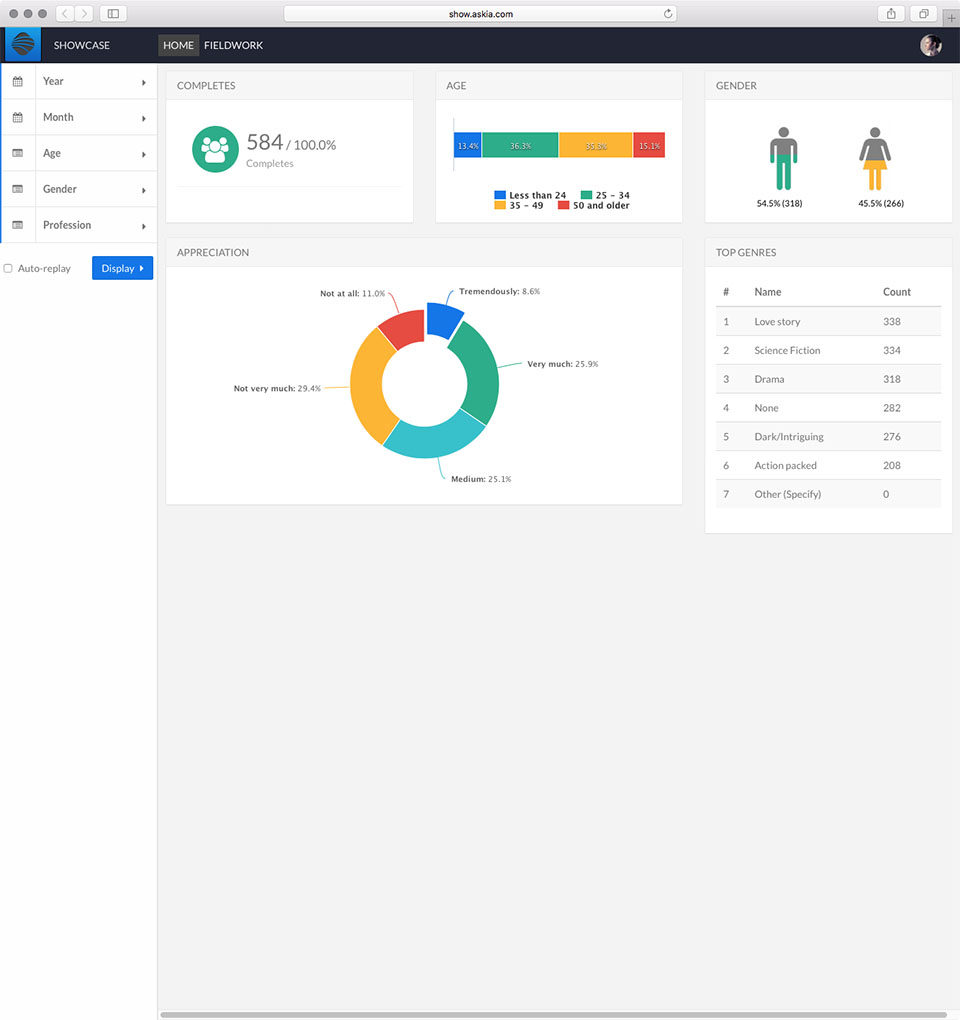The height and width of the screenshot is (1020, 960).
Task: Click the blue Tremendously donut slice
Action: pos(442,319)
